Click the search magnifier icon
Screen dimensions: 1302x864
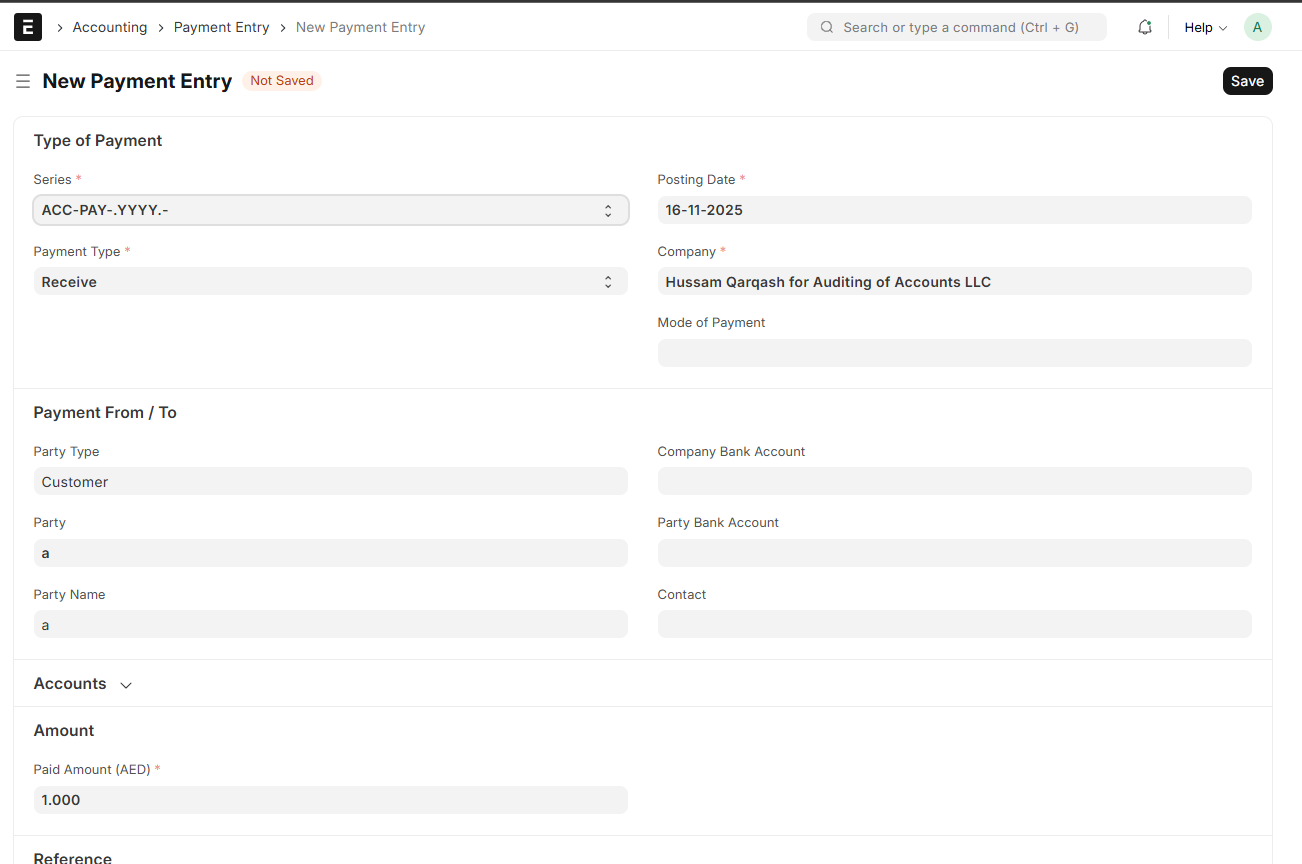pos(827,27)
